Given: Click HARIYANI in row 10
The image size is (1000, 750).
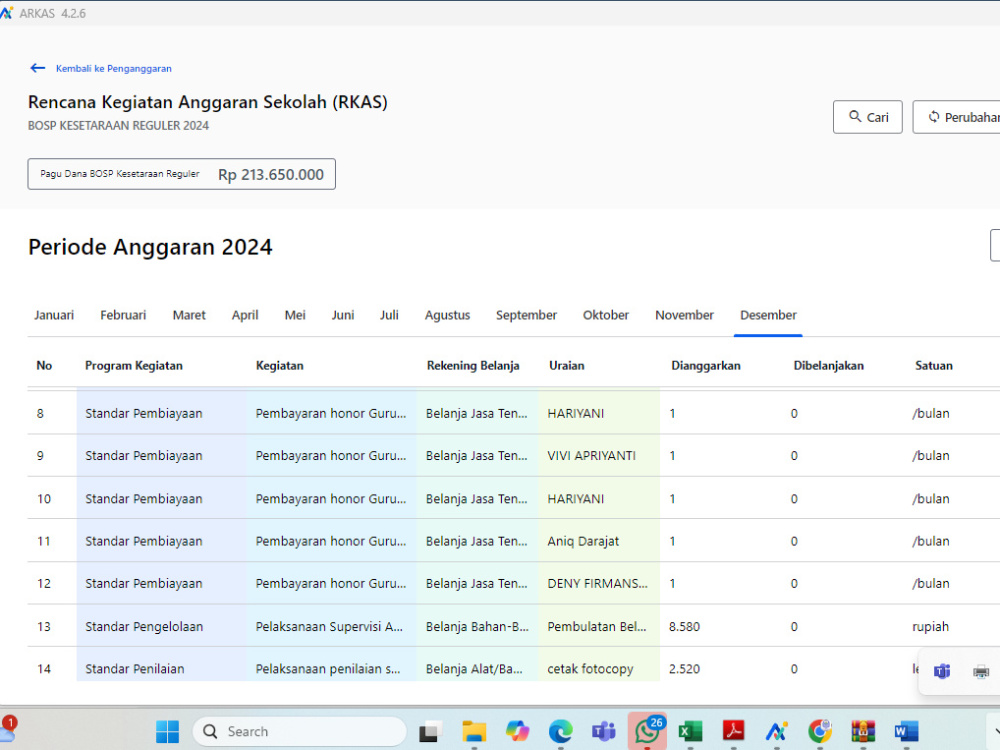Looking at the screenshot, I should pyautogui.click(x=575, y=499).
